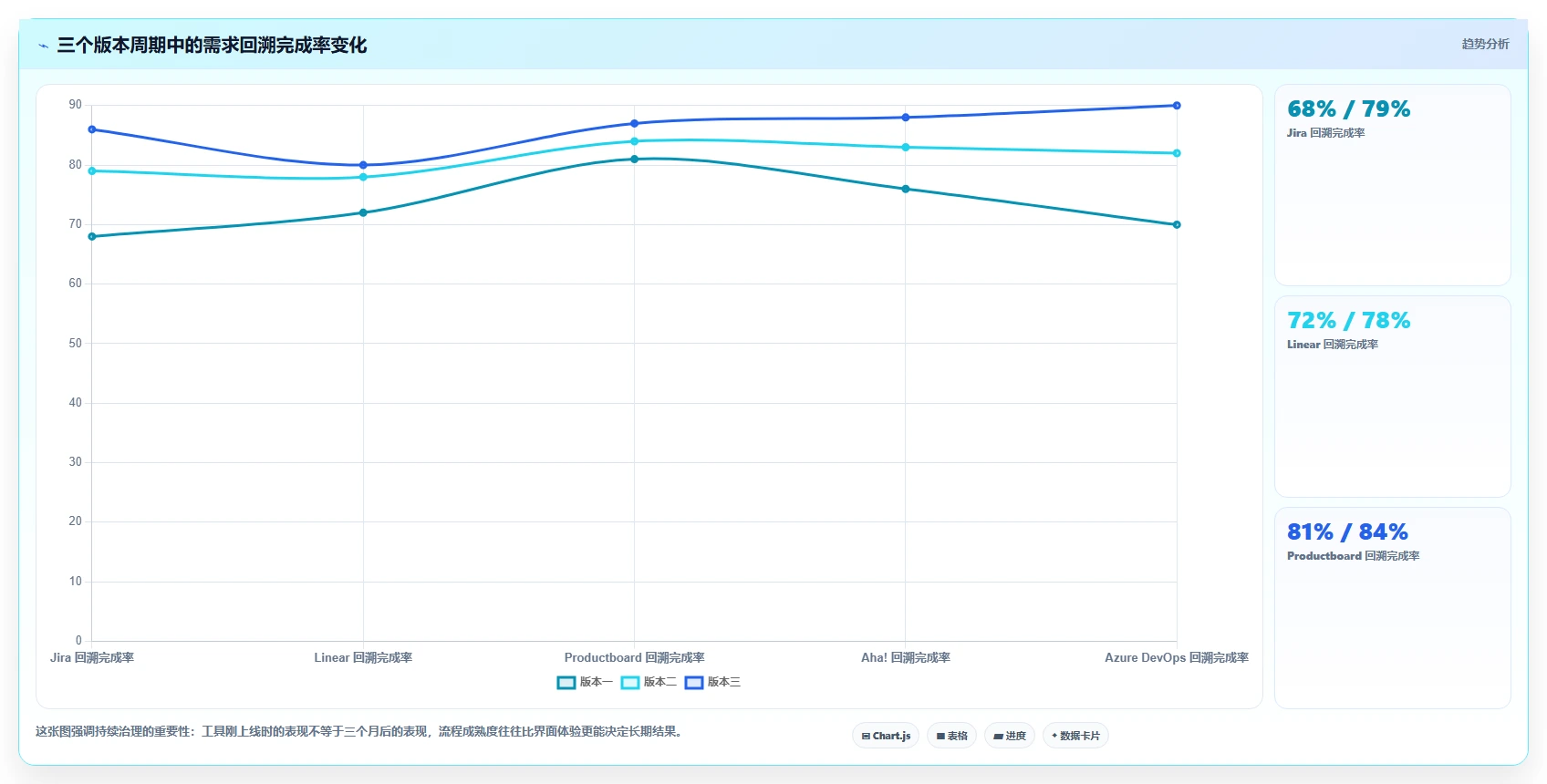
Task: Click 版本三 data point at Jira
Action: click(x=92, y=129)
